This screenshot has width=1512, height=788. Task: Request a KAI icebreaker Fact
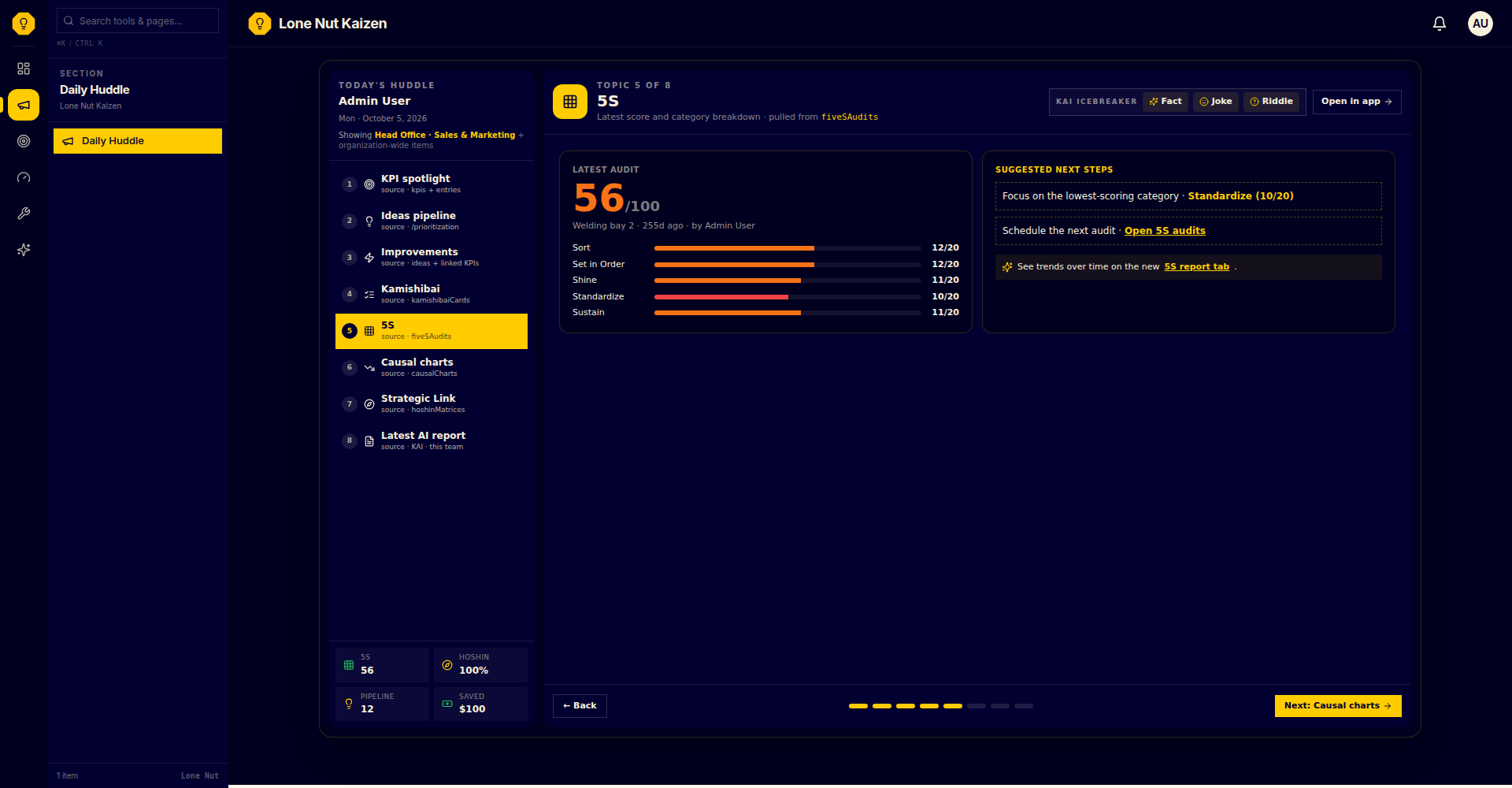[1165, 102]
